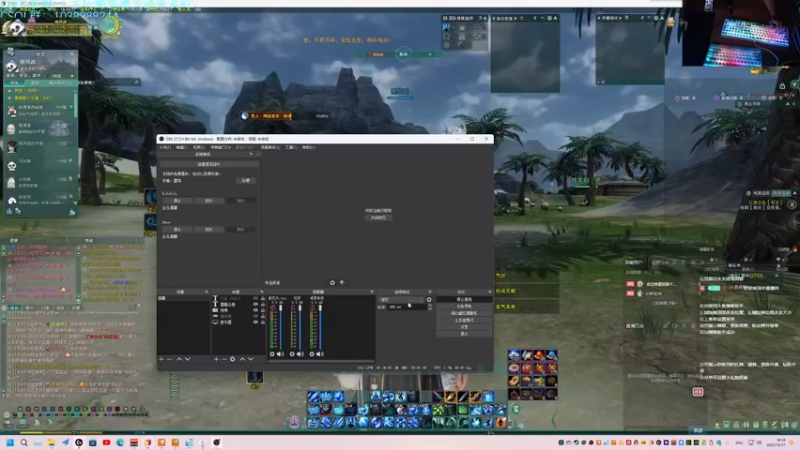Mute the rightmost audio channel speaker icon
The image size is (800, 450).
(x=320, y=354)
